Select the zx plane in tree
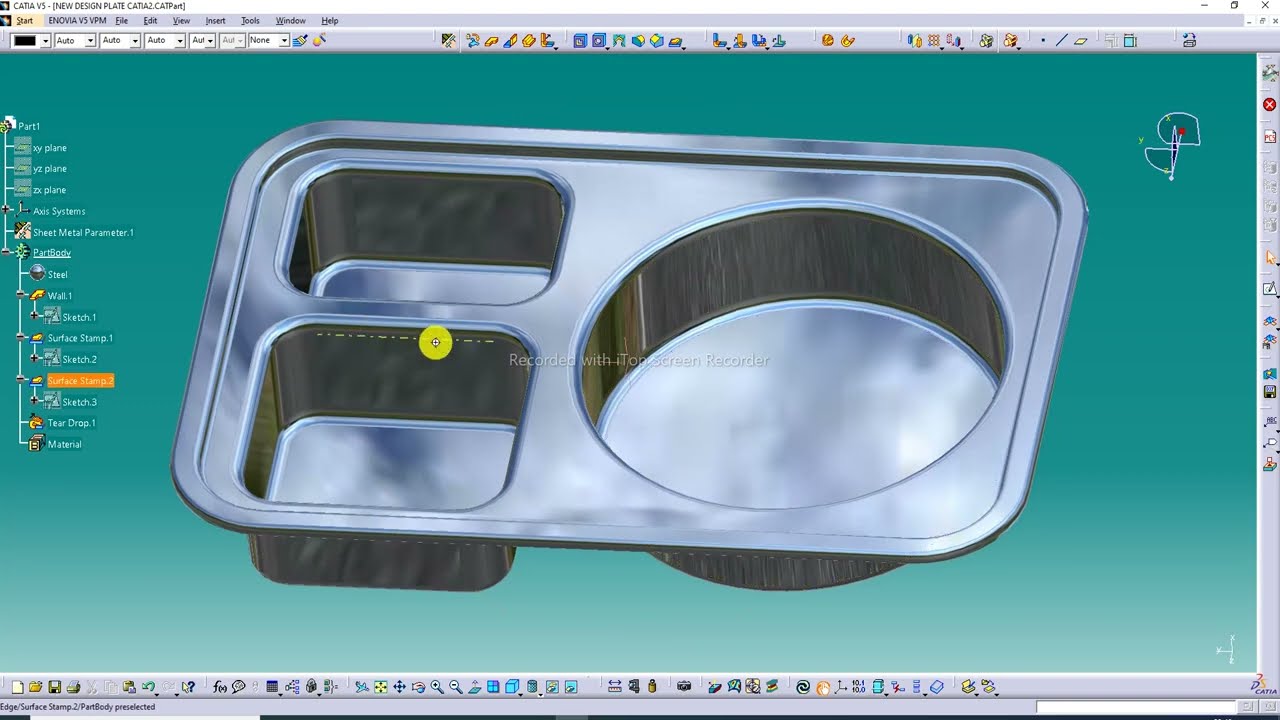The width and height of the screenshot is (1280, 720). tap(49, 190)
